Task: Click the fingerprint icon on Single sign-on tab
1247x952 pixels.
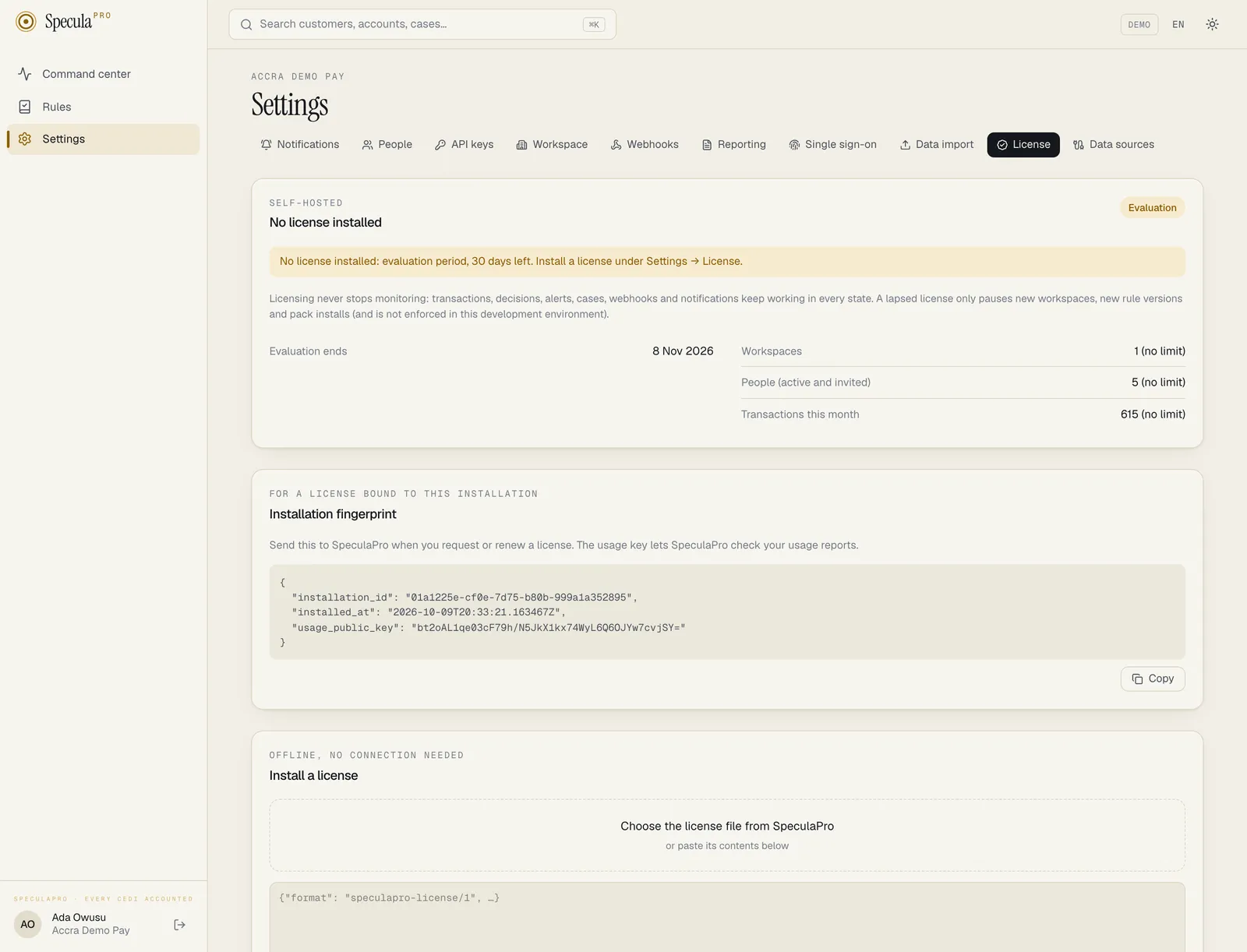Action: point(794,145)
